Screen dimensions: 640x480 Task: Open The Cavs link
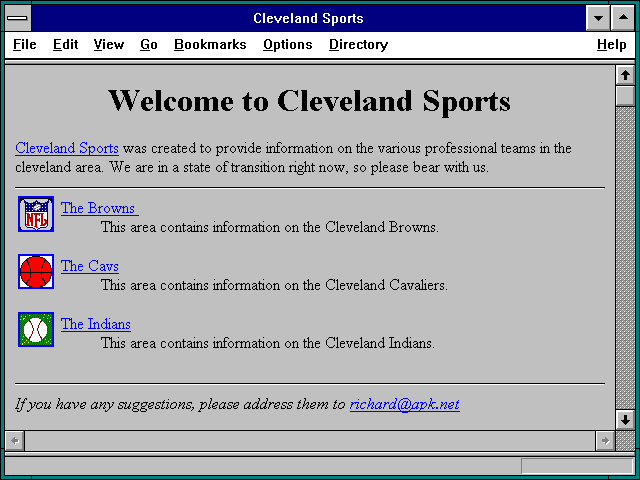90,266
